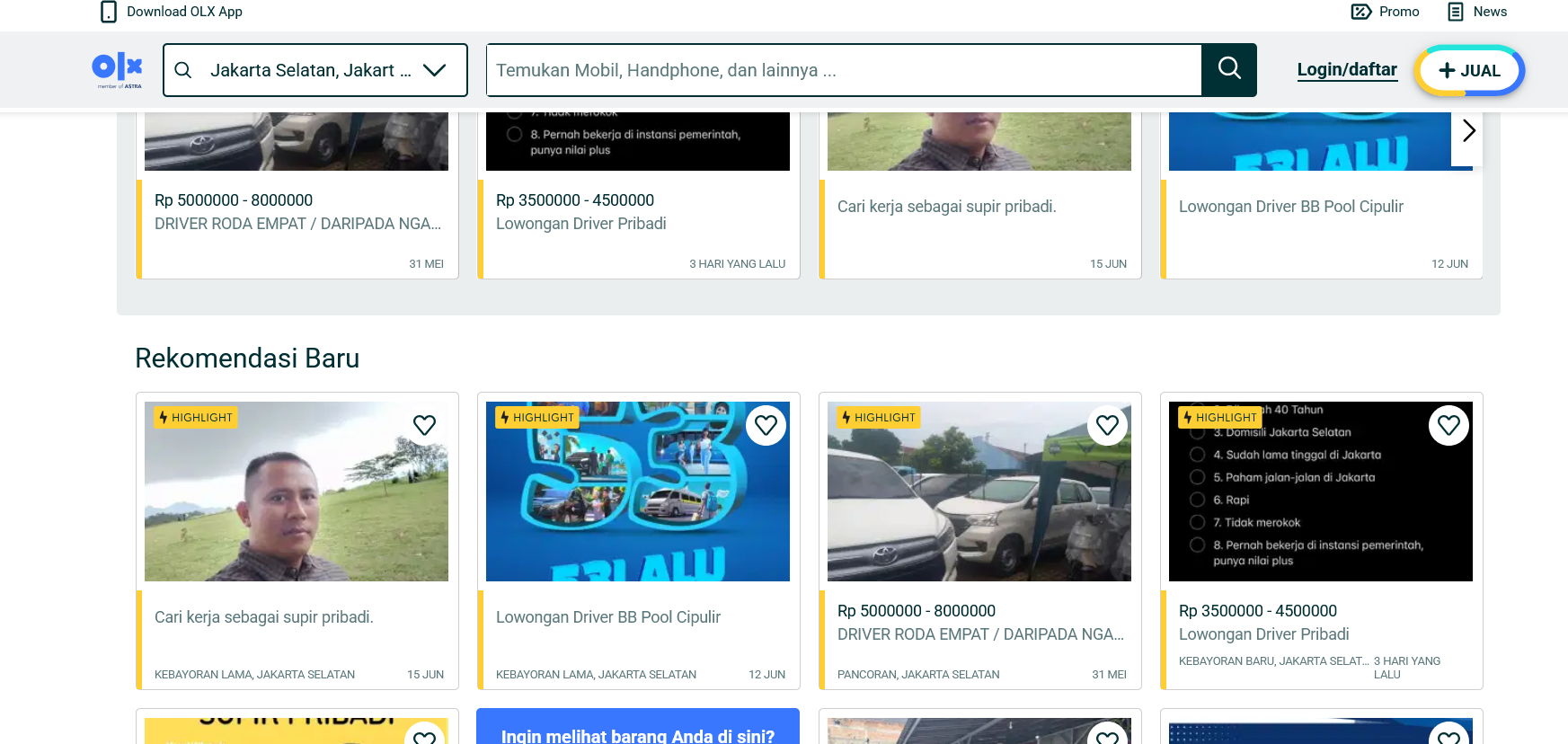Image resolution: width=1568 pixels, height=744 pixels.
Task: Open carousel card 'Cari kerja sebagai supir pribadi' 15 JUN
Action: click(980, 196)
